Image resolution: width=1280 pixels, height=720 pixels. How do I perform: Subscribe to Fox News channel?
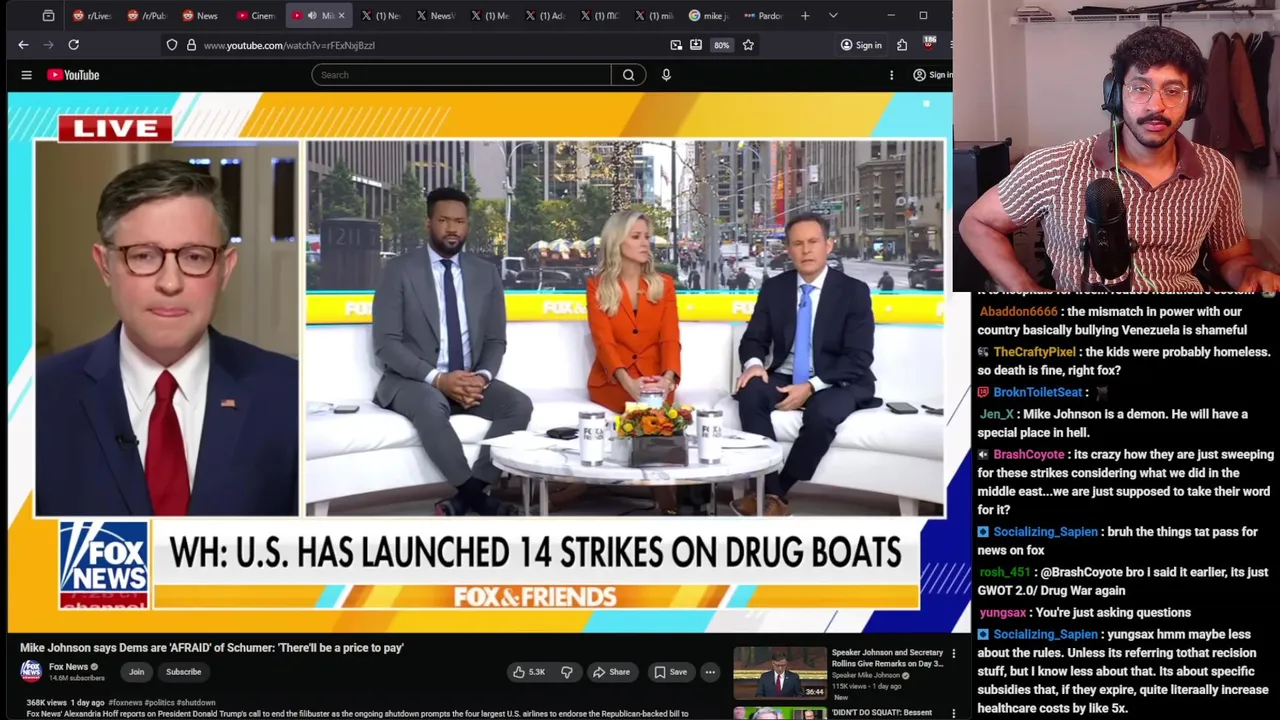[183, 672]
